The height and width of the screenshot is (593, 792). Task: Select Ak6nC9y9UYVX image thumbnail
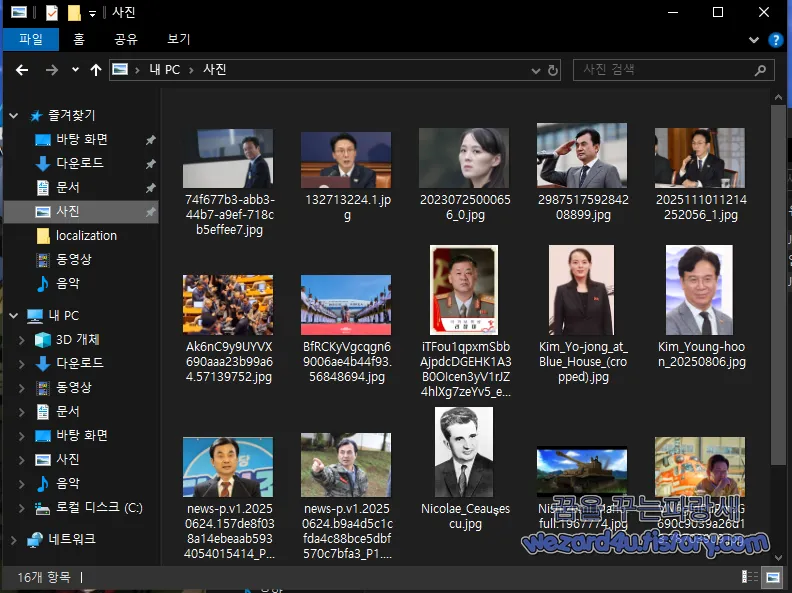click(228, 305)
